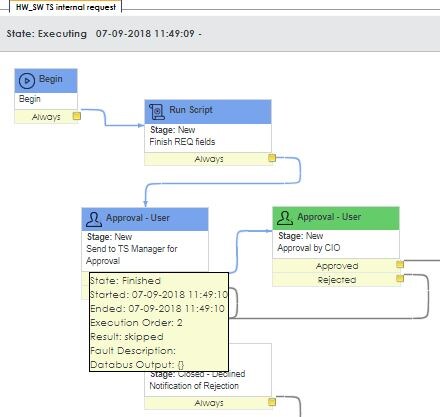Click the Always condition under Run Script

tap(209, 159)
